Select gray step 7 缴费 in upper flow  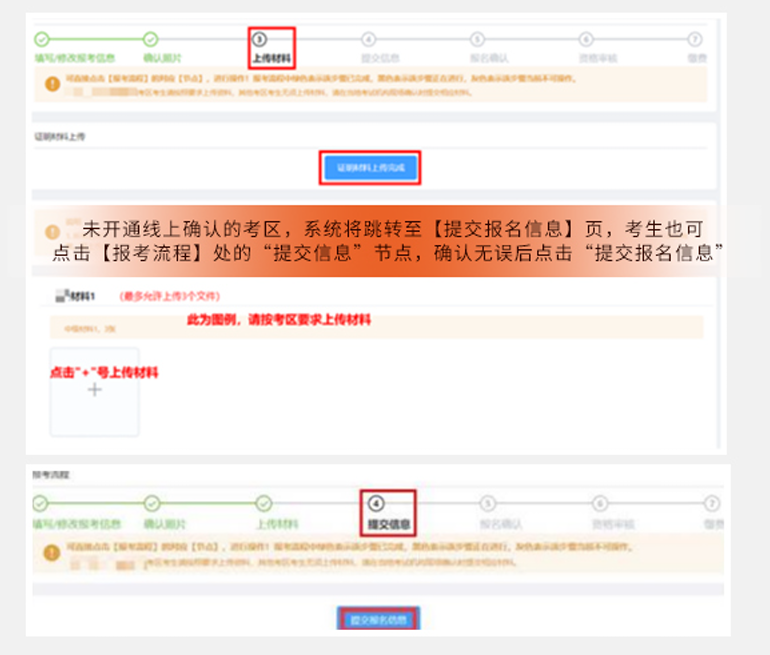coord(695,40)
